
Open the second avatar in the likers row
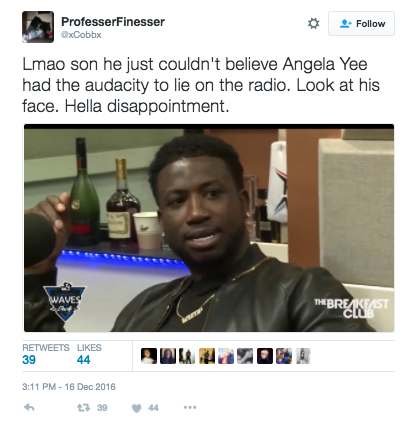[x=168, y=356]
